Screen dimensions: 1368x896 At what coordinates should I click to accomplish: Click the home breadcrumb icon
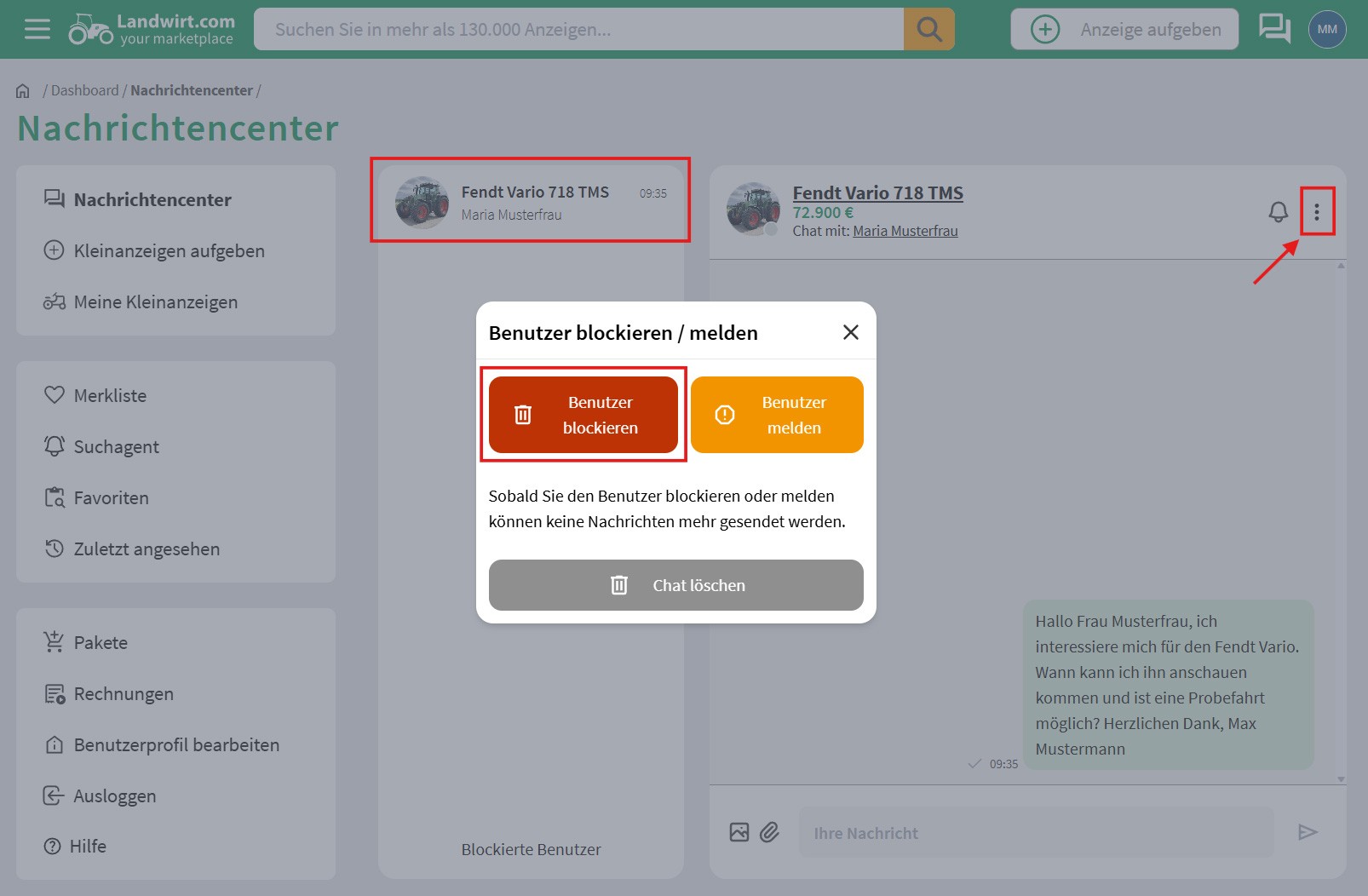point(23,91)
